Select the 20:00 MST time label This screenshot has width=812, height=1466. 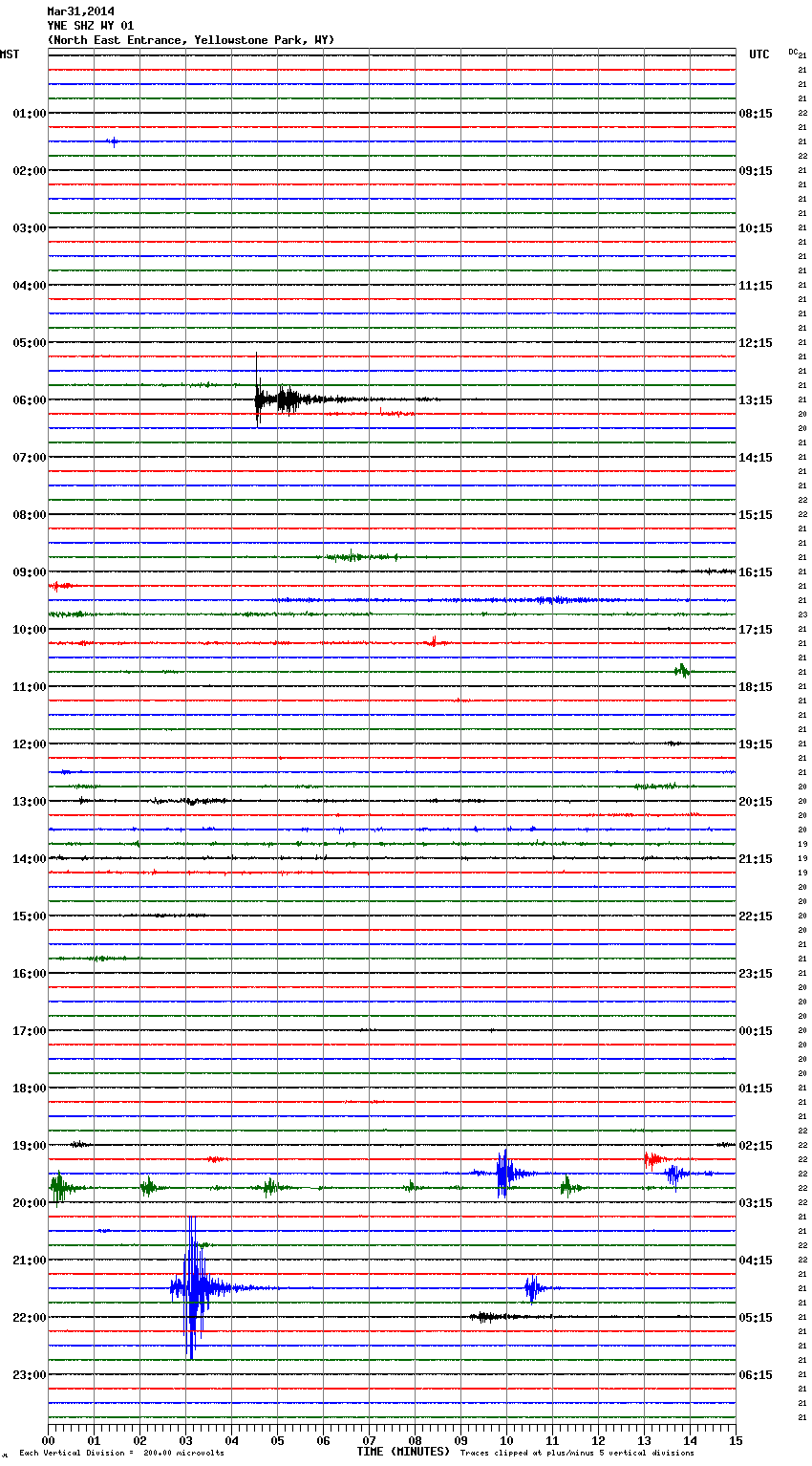pos(30,1203)
